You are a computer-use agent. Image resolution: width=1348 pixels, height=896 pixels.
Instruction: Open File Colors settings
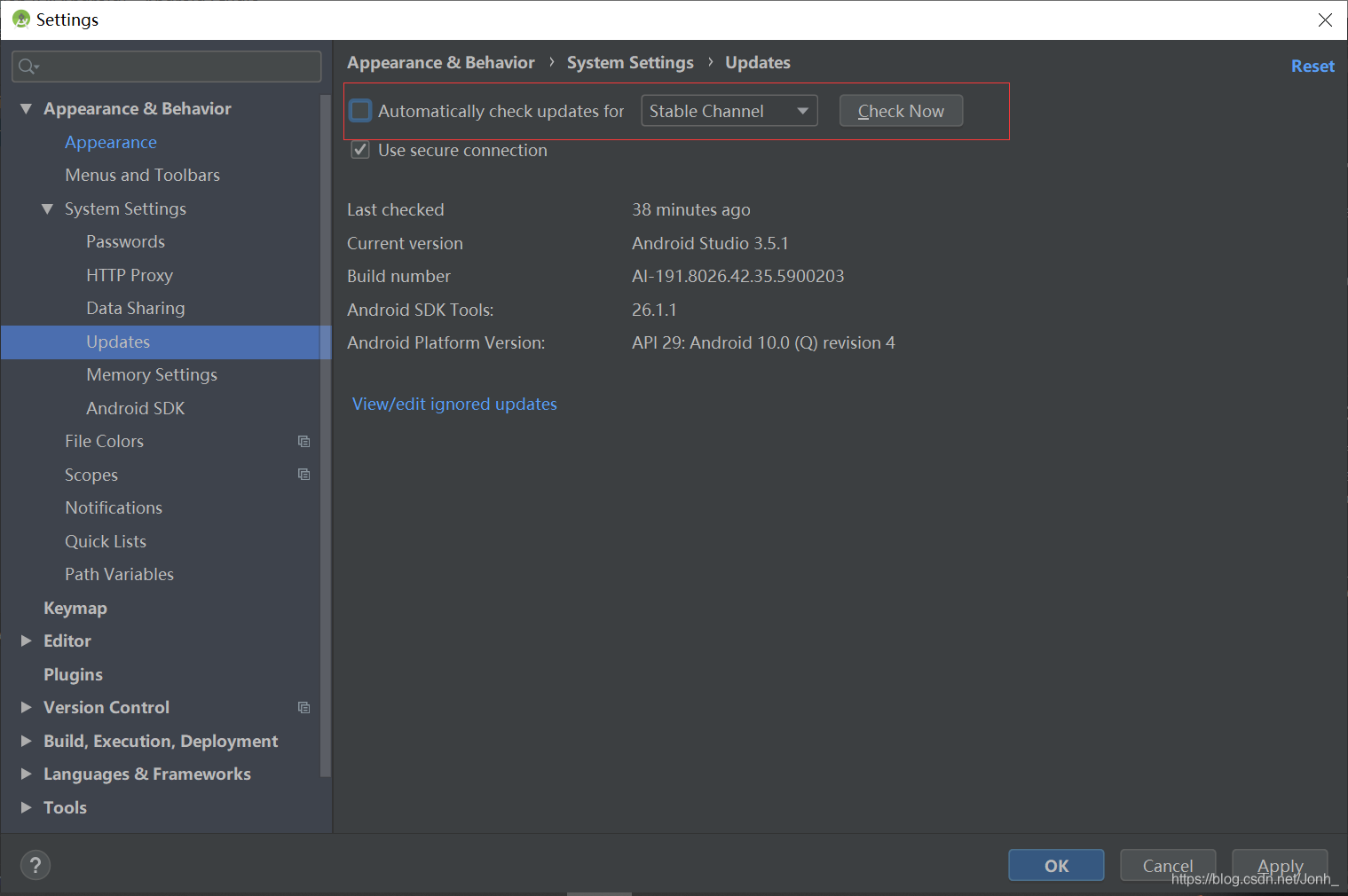click(x=104, y=441)
